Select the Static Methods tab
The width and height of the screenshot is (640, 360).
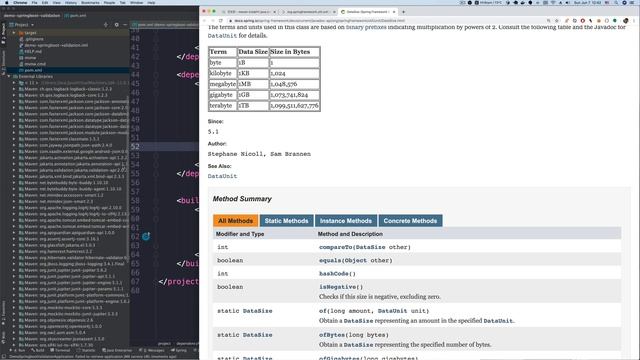click(287, 221)
